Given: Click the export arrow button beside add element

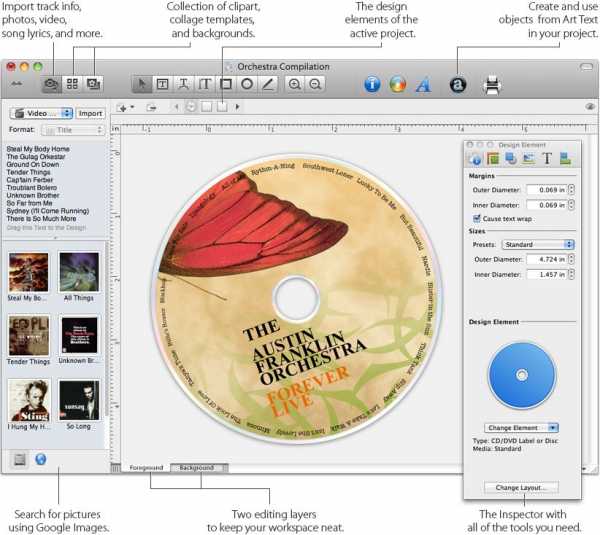Looking at the screenshot, I should tap(152, 108).
